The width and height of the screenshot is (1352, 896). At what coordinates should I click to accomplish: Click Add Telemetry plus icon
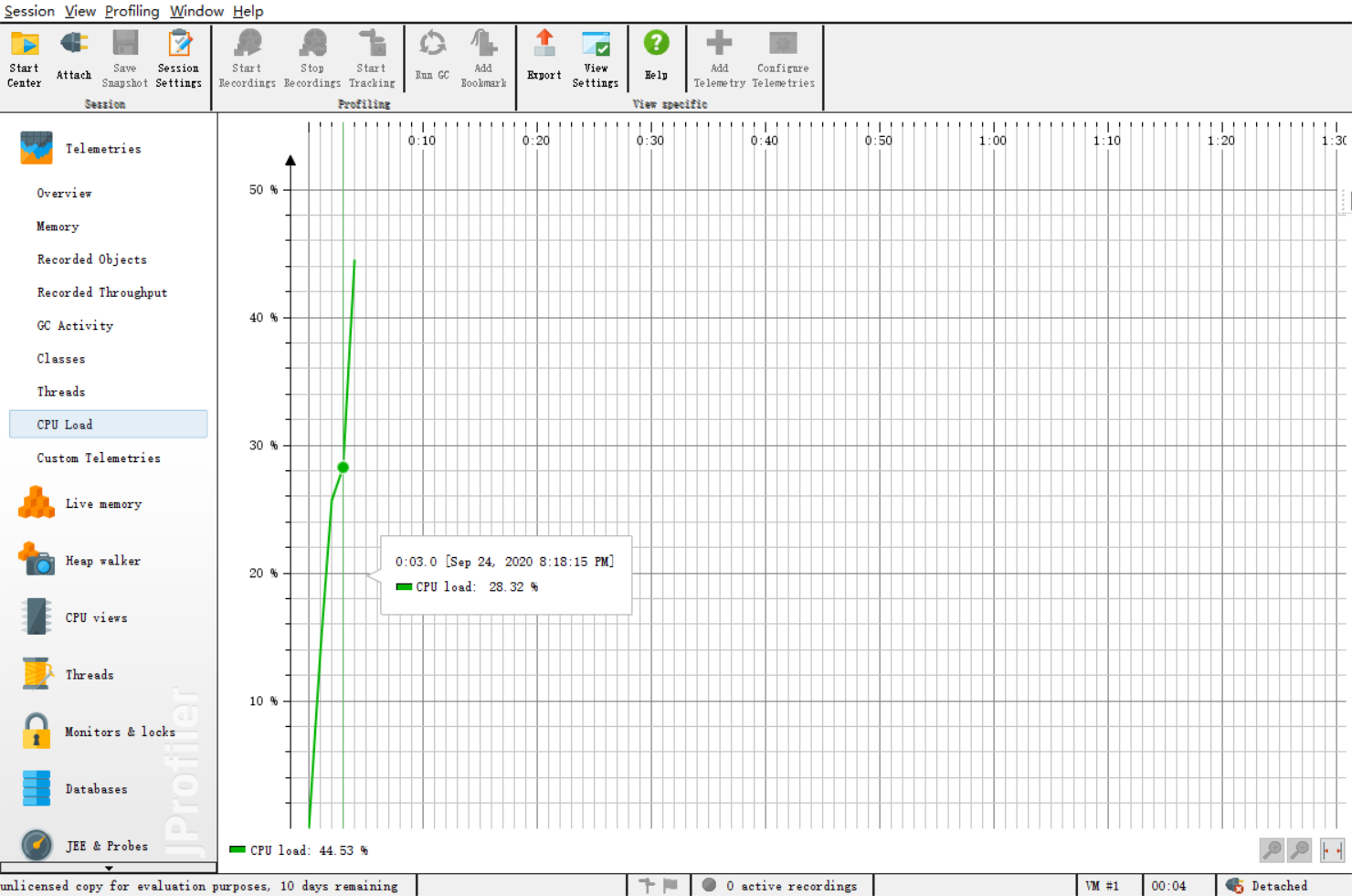click(719, 42)
